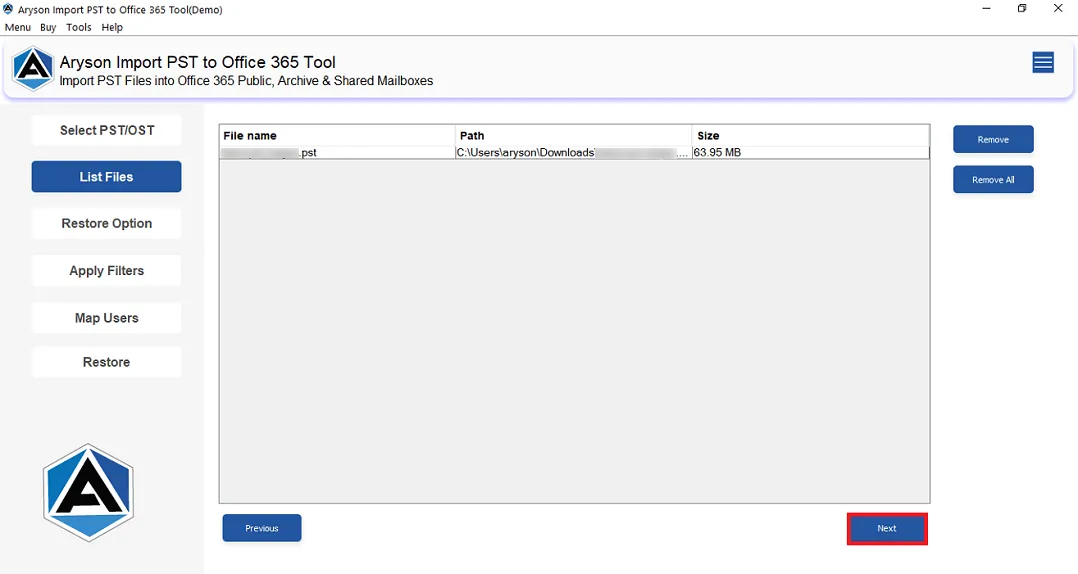
Task: Open the hamburger menu icon
Action: pos(1043,63)
